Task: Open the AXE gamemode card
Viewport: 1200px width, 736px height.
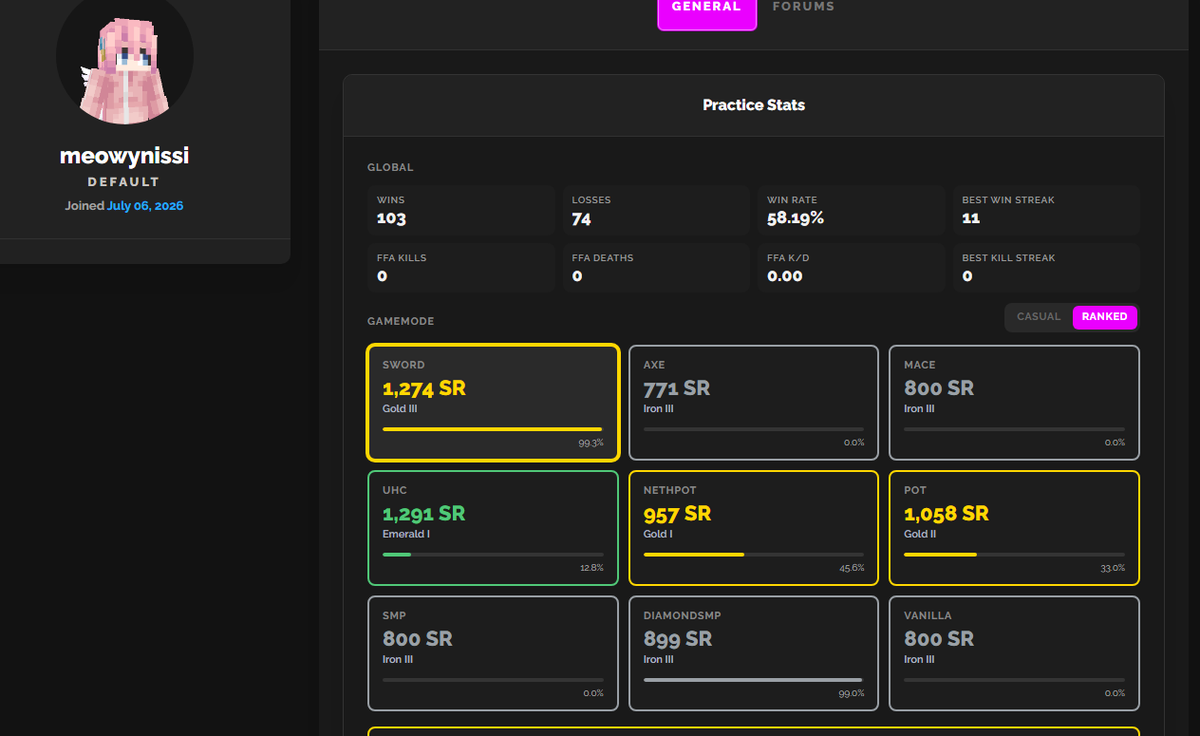Action: point(754,402)
